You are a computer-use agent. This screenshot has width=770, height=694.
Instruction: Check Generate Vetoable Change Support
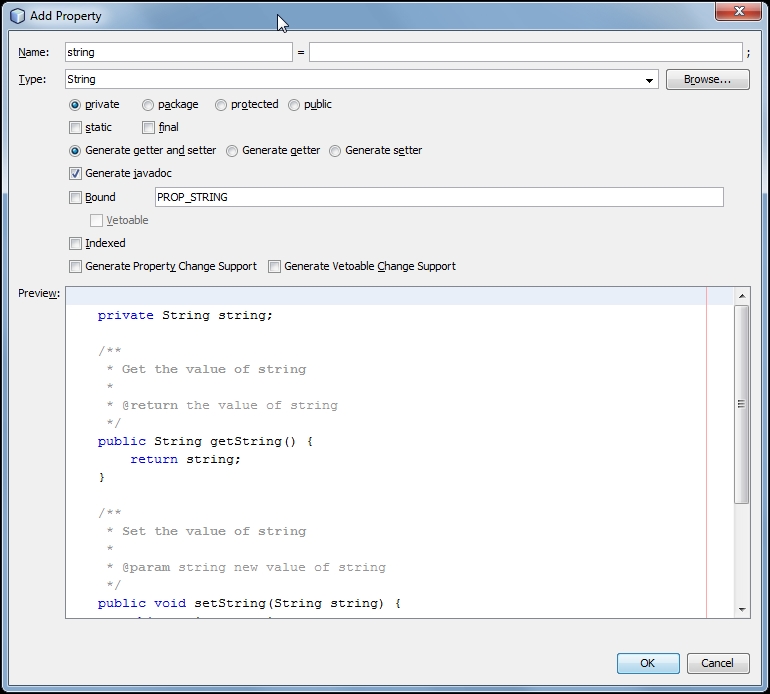click(x=274, y=266)
